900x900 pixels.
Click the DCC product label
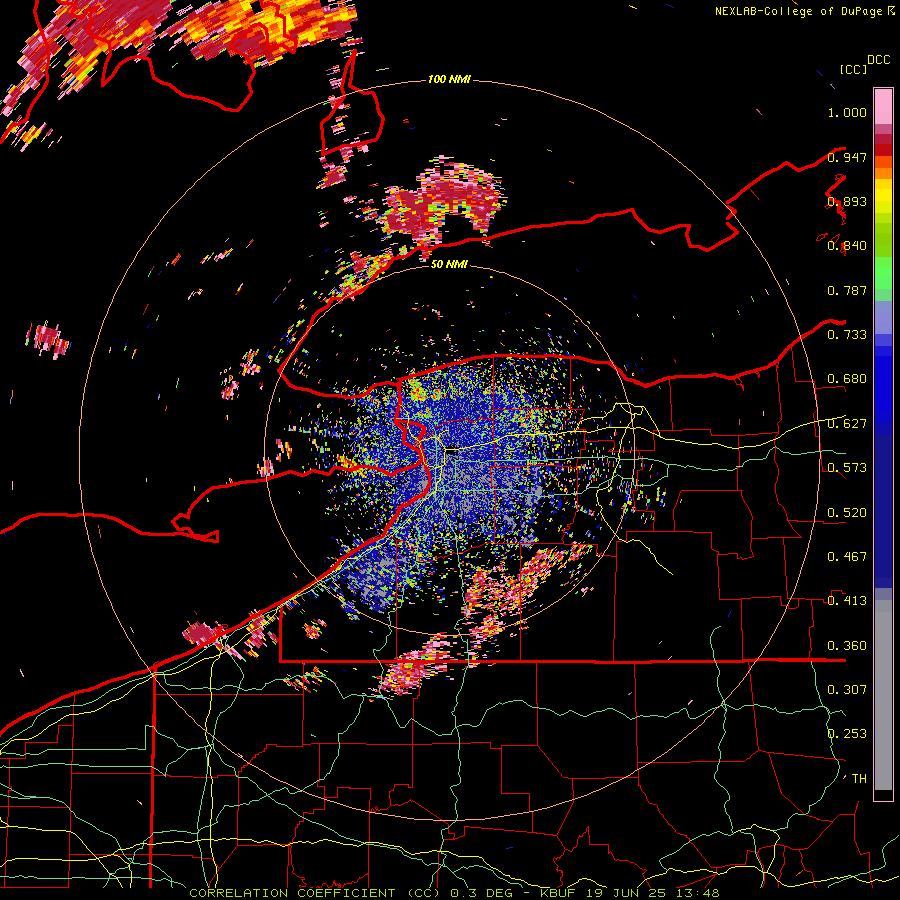[x=878, y=60]
